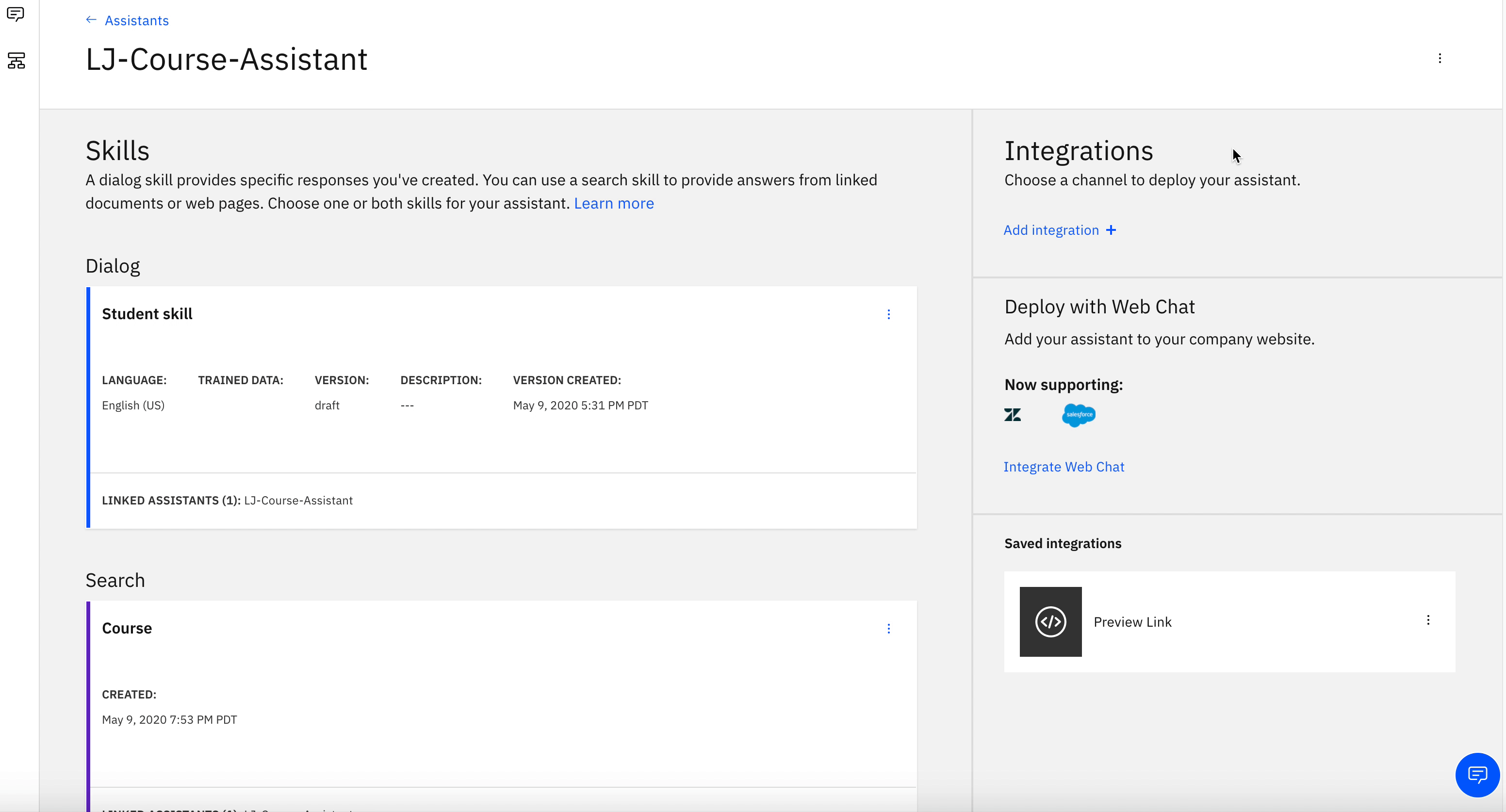Open the Course search skill options menu
The image size is (1506, 812).
889,629
